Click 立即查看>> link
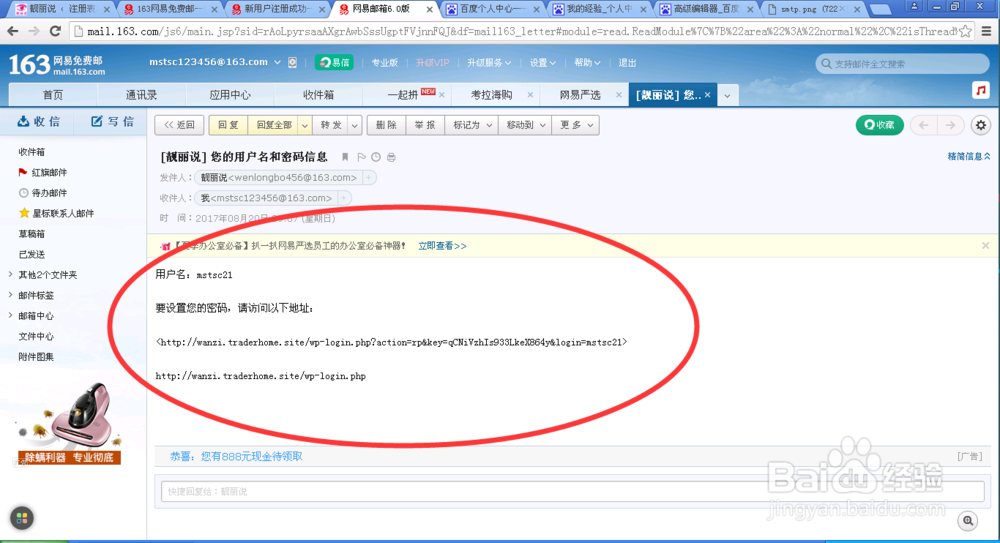Image resolution: width=1000 pixels, height=543 pixels. [x=442, y=246]
